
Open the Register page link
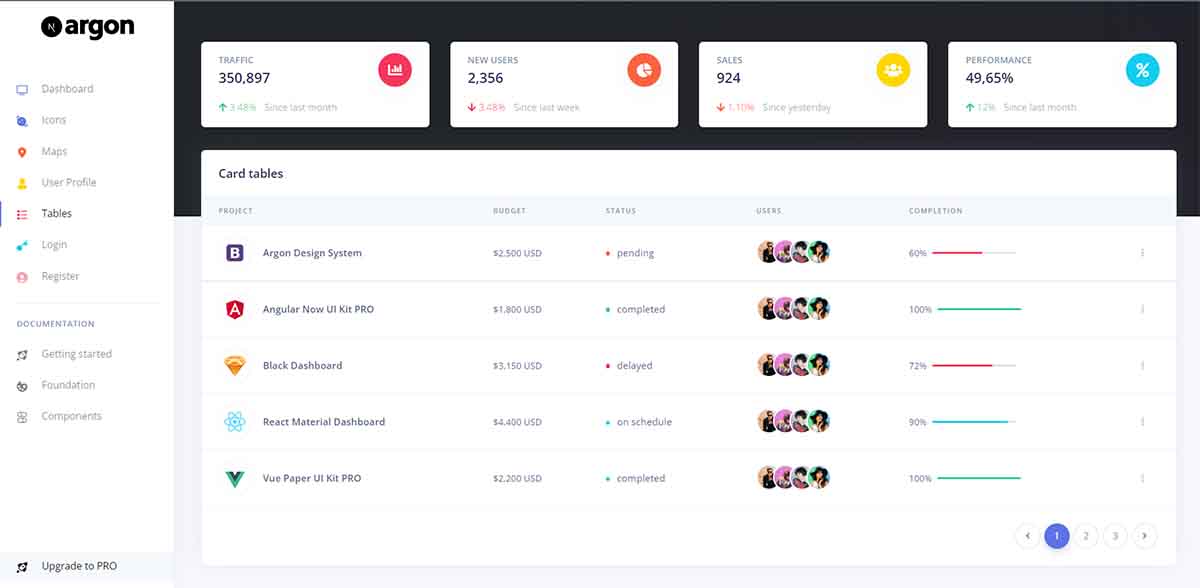60,277
